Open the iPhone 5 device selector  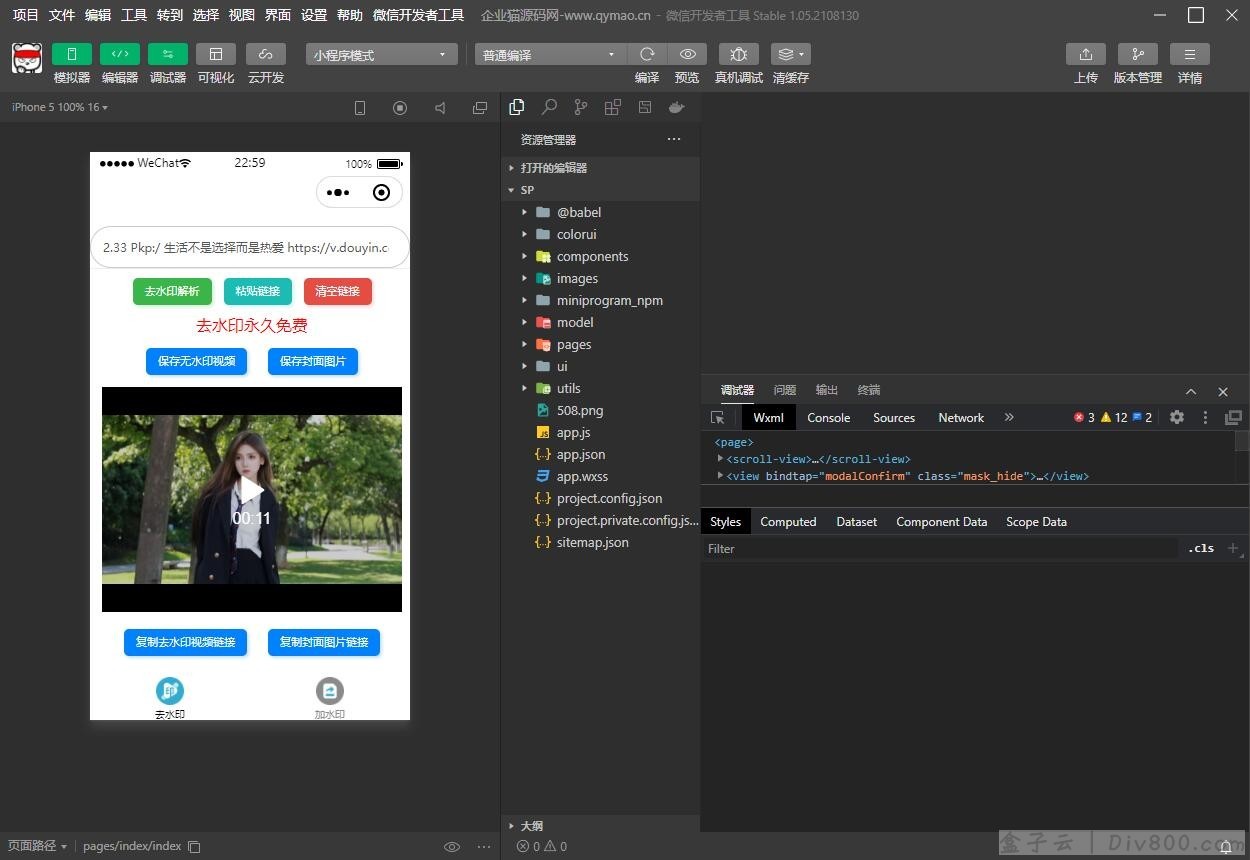pyautogui.click(x=60, y=107)
